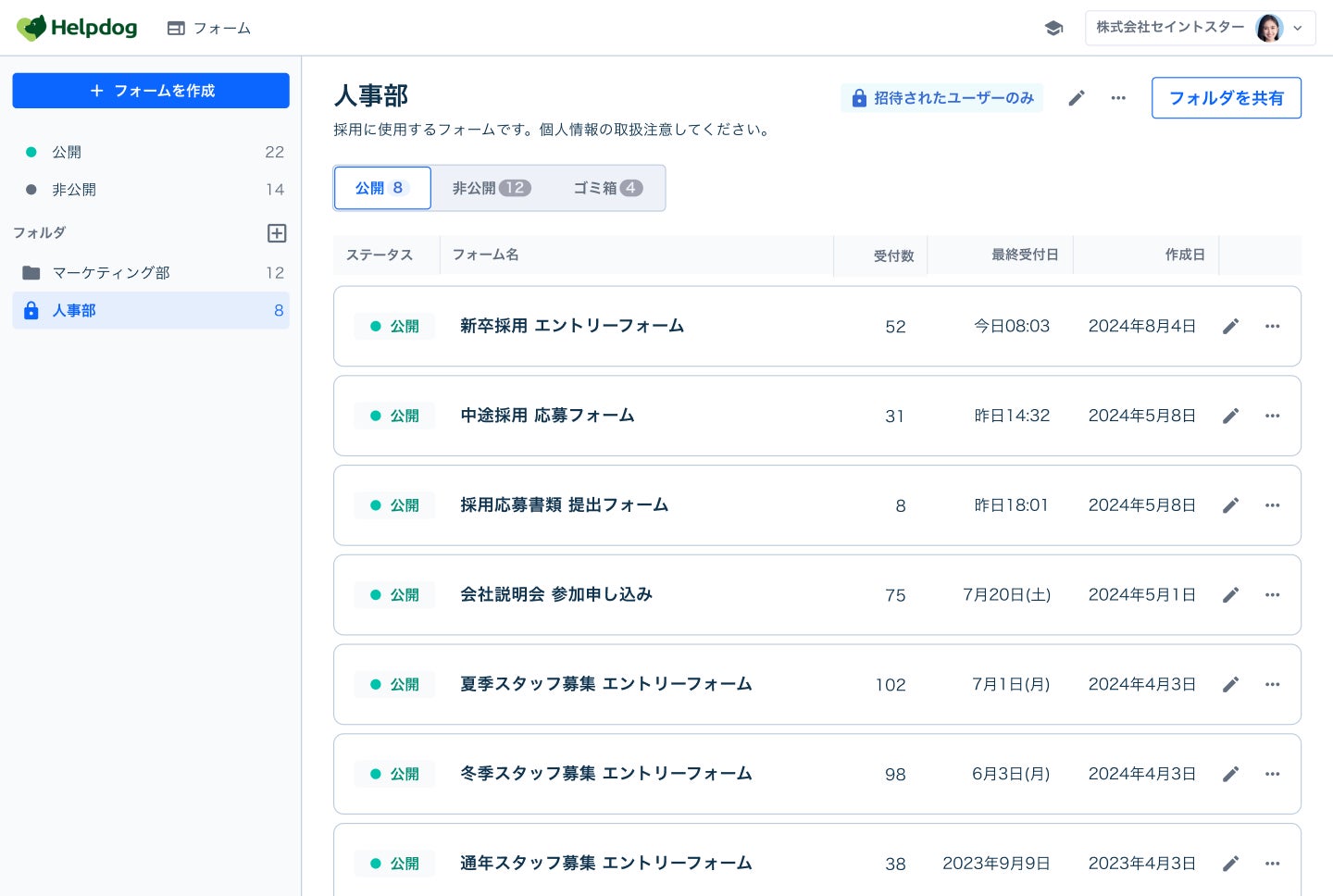This screenshot has height=896, width=1333.
Task: Click the add folder plus icon
Action: click(x=277, y=233)
